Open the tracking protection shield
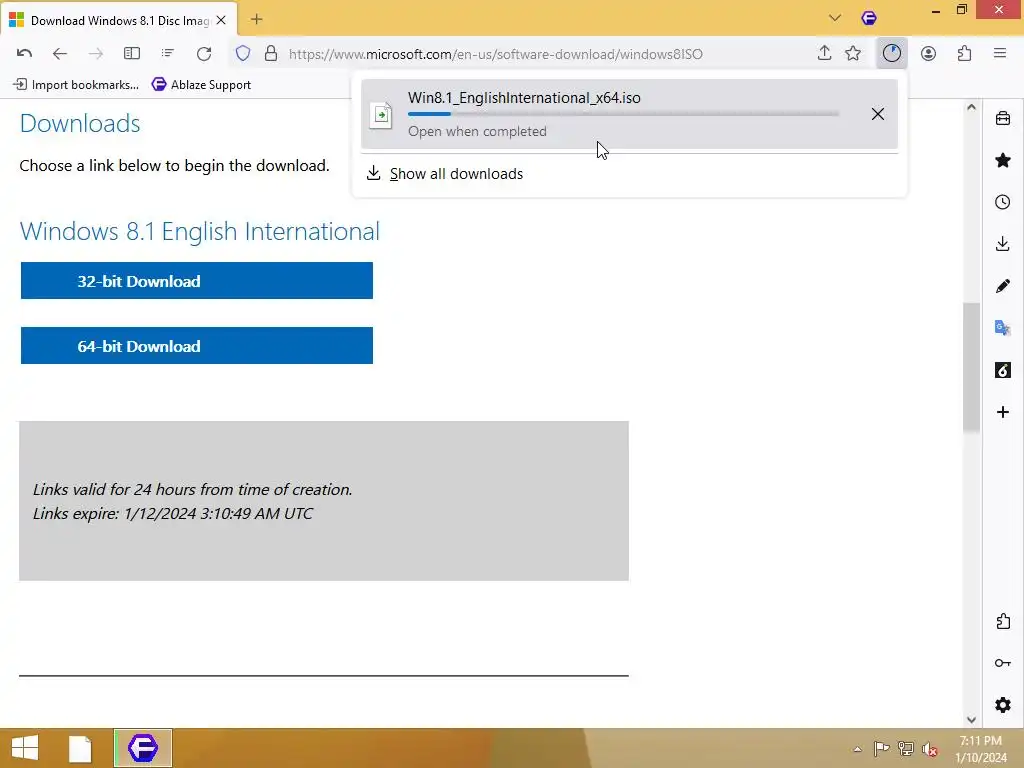The height and width of the screenshot is (768, 1024). [243, 54]
